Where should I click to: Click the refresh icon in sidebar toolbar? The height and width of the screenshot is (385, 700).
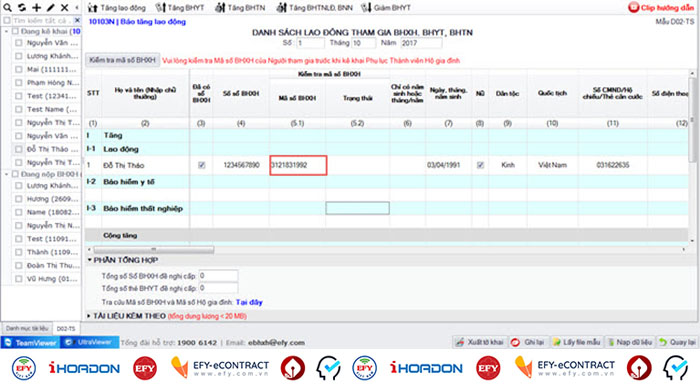click(x=22, y=8)
